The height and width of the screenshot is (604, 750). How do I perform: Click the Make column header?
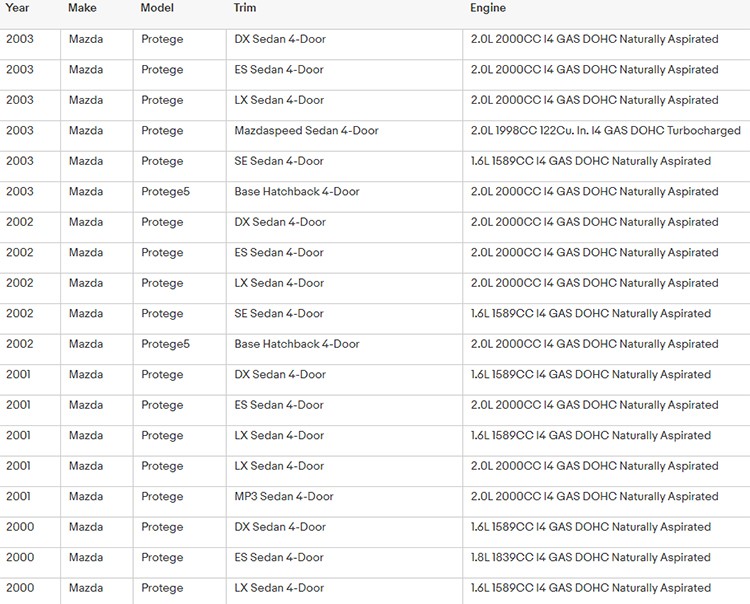point(82,8)
